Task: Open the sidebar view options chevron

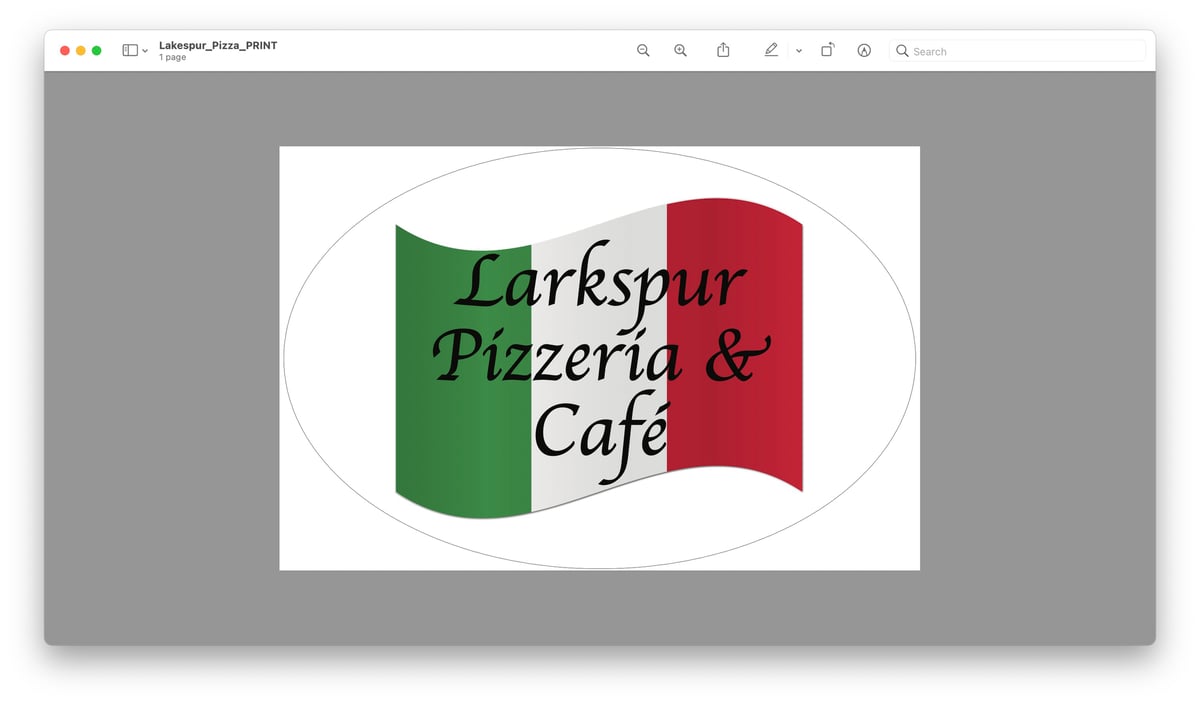Action: tap(145, 51)
